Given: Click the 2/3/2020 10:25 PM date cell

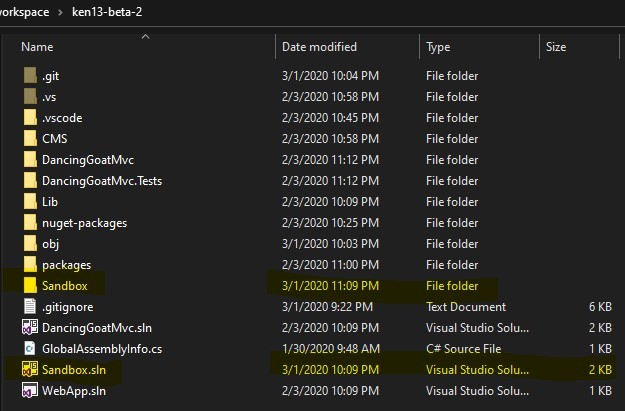Looking at the screenshot, I should click(330, 222).
